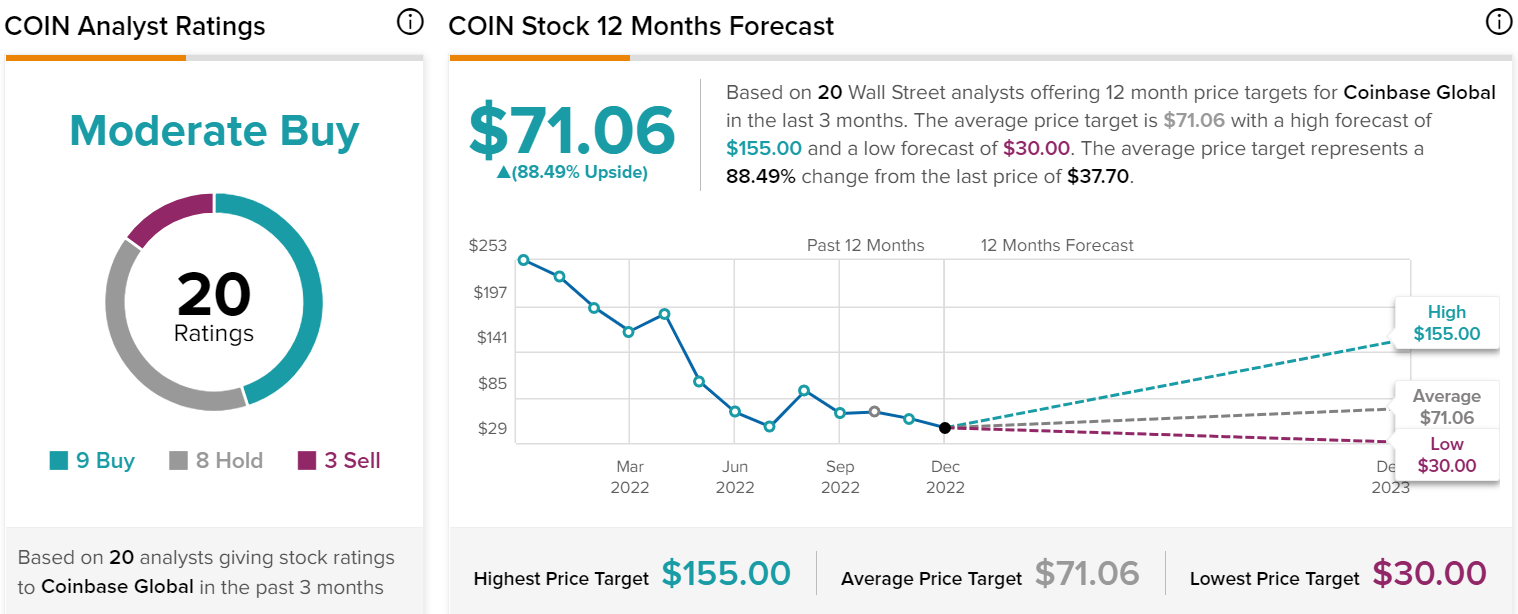Viewport: 1518px width, 614px height.
Task: Open the info tooltip for COIN Analyst Ratings
Action: point(410,20)
